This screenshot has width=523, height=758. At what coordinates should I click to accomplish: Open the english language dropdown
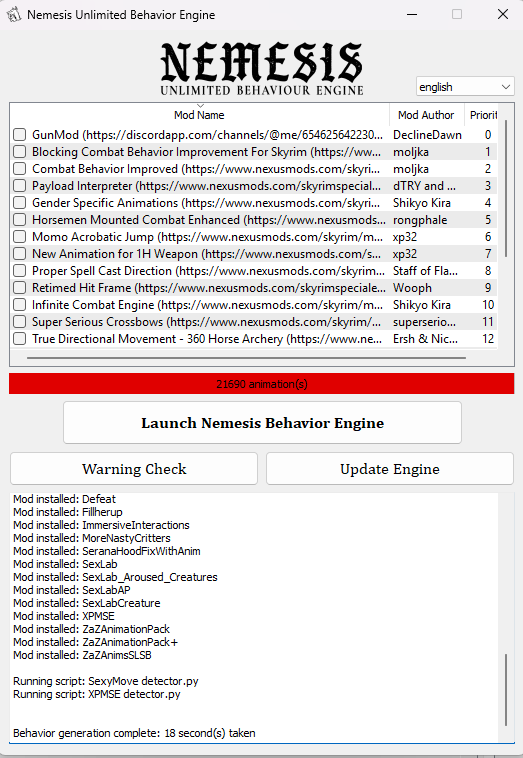465,87
